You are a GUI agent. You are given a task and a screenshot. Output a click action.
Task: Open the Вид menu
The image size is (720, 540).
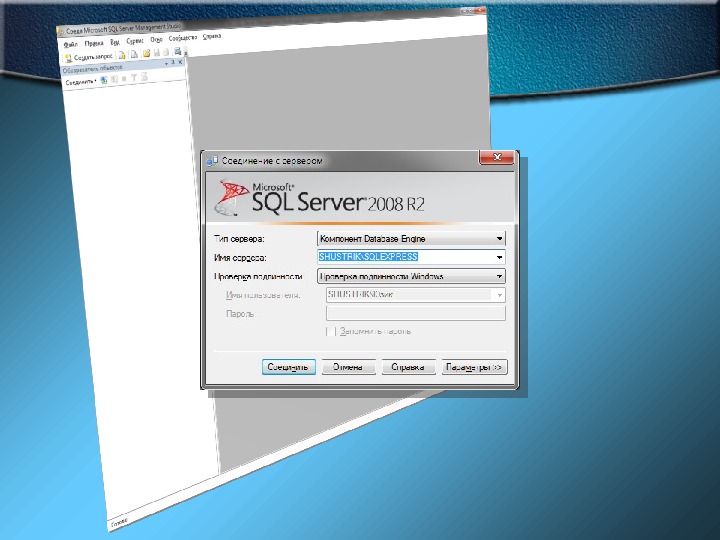coord(115,42)
